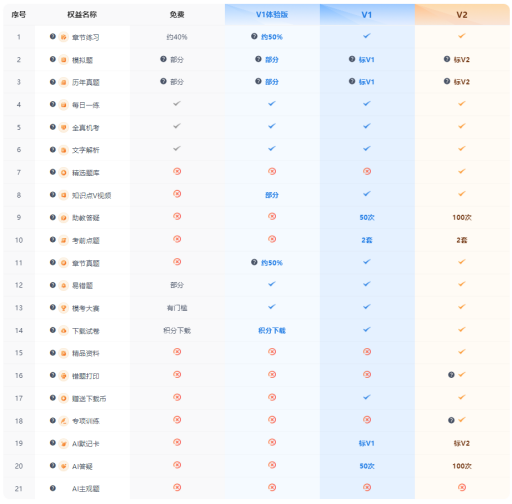The width and height of the screenshot is (512, 504).
Task: Click 部分 in 免费 column for 易错题
Action: [x=177, y=285]
